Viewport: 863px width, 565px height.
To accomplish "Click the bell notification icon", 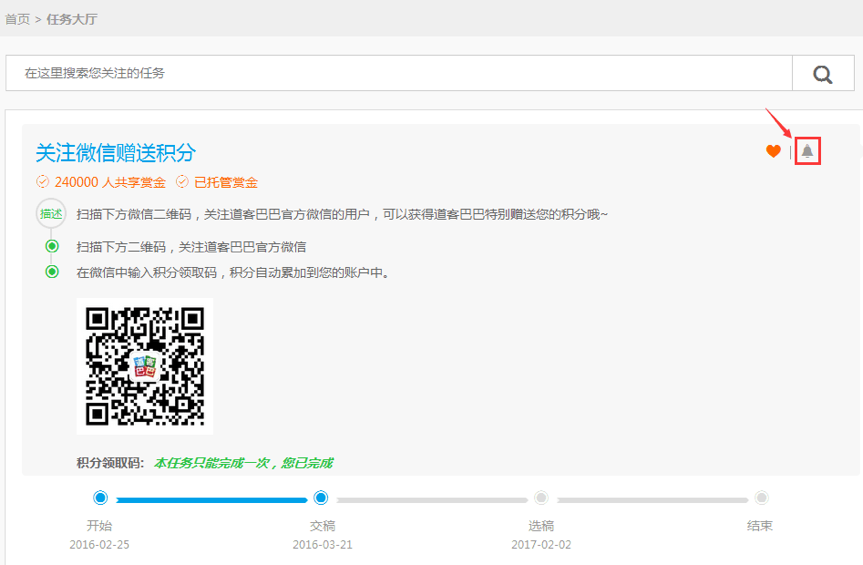I will (x=808, y=151).
